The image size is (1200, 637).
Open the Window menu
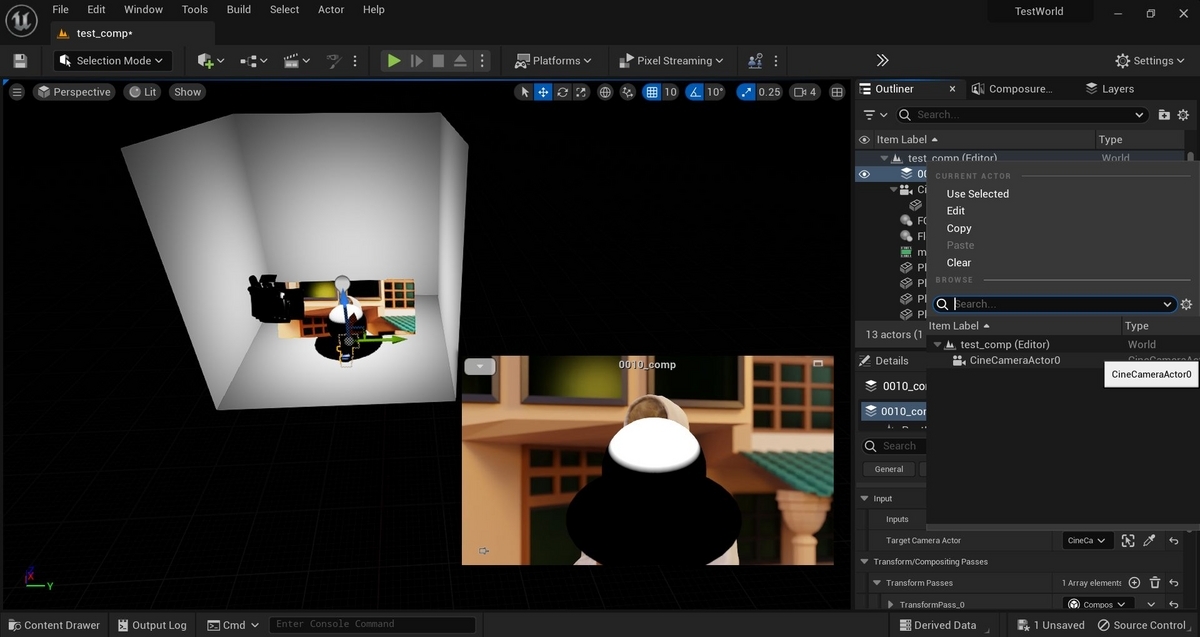(143, 9)
